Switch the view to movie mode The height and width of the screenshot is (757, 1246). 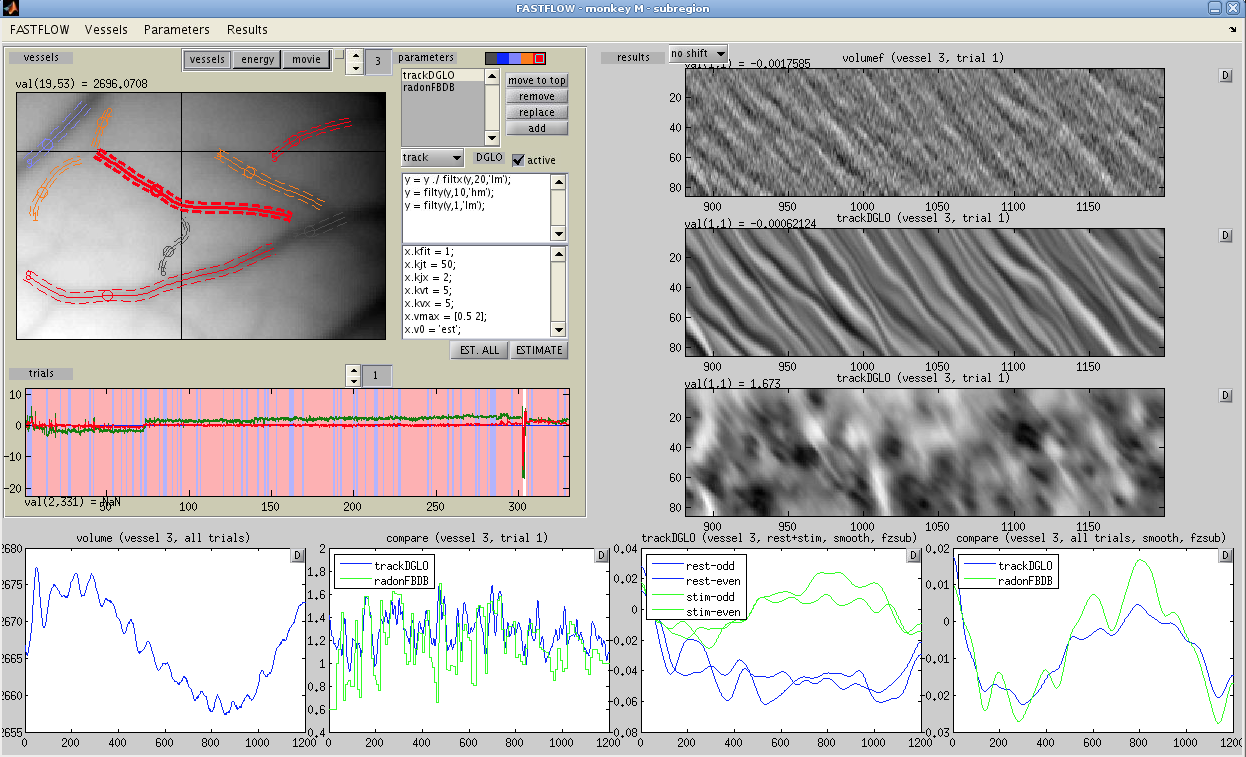coord(306,60)
